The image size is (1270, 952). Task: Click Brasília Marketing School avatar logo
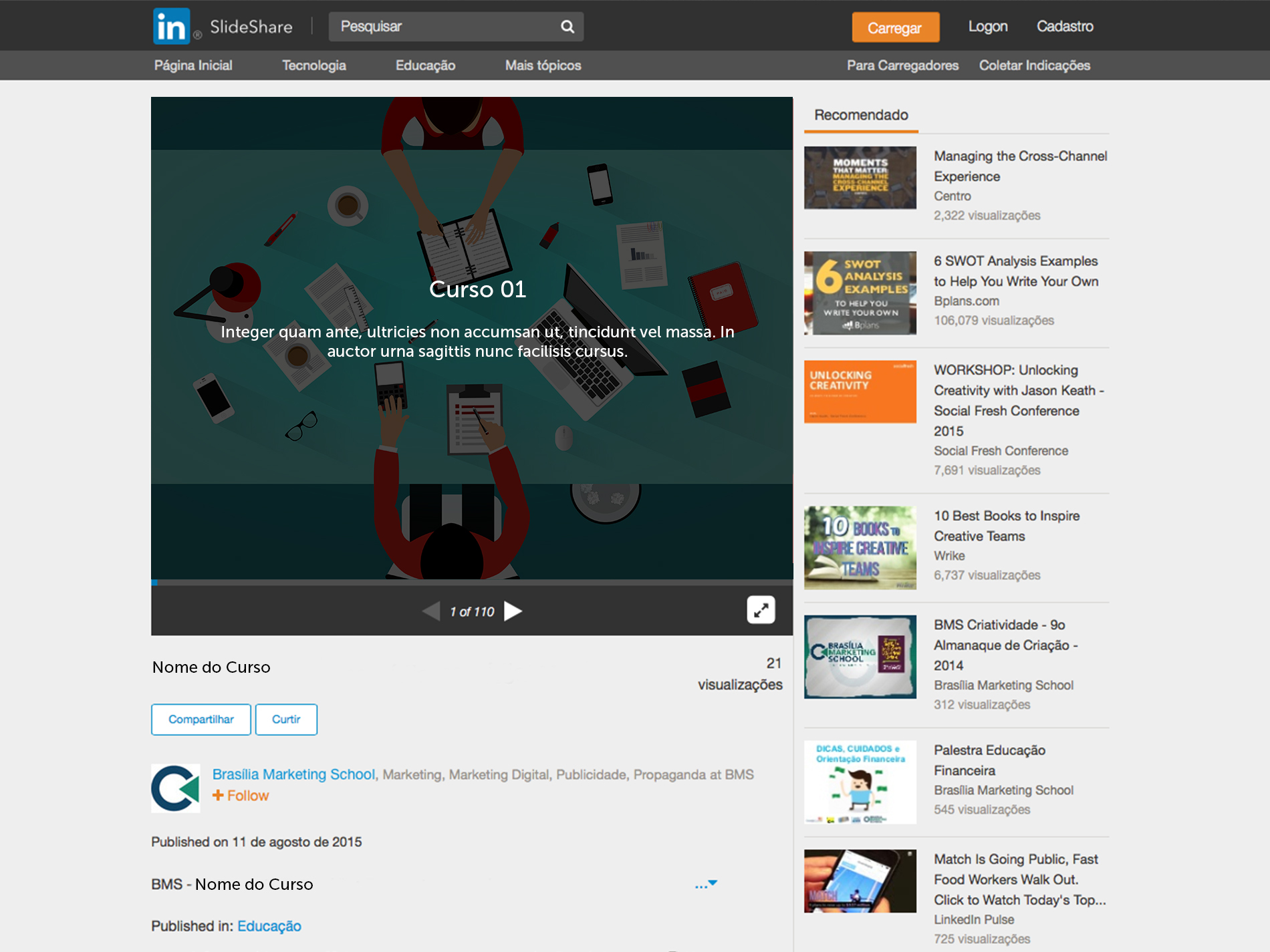tap(175, 788)
